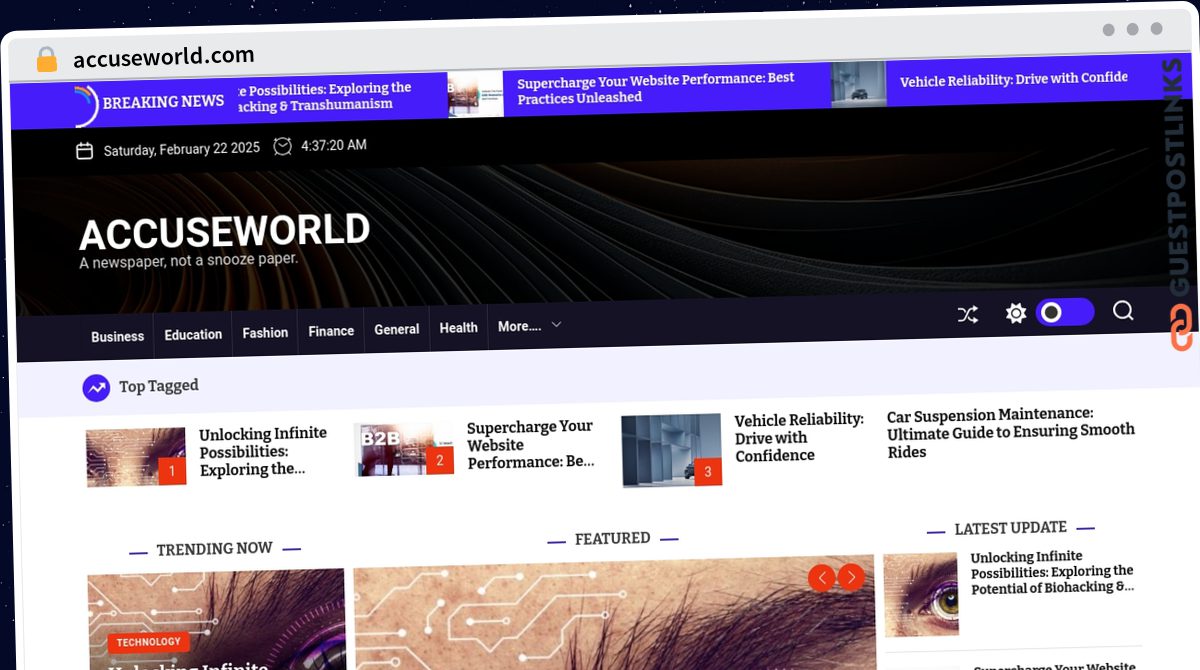Go to next featured slide arrow

click(851, 577)
